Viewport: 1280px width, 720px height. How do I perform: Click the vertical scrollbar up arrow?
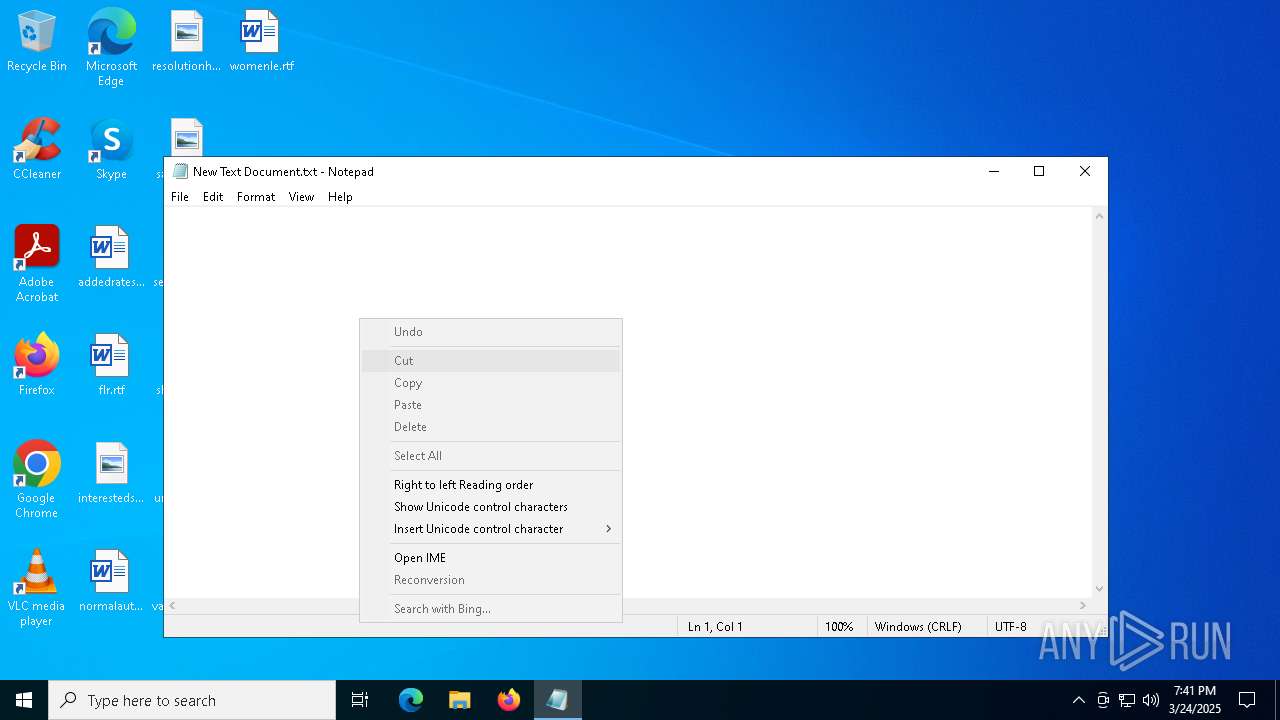1099,216
